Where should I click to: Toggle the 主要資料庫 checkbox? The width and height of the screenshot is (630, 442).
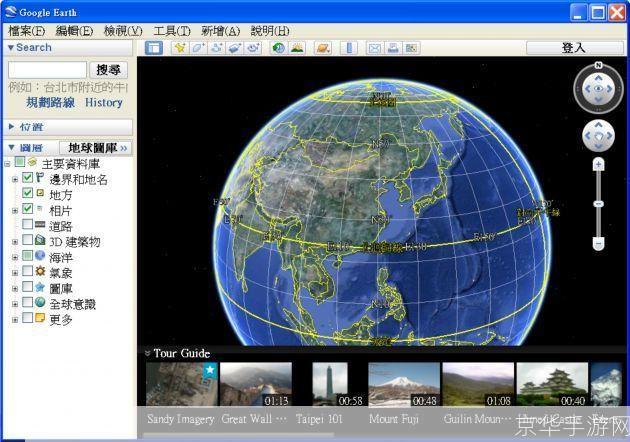20,162
